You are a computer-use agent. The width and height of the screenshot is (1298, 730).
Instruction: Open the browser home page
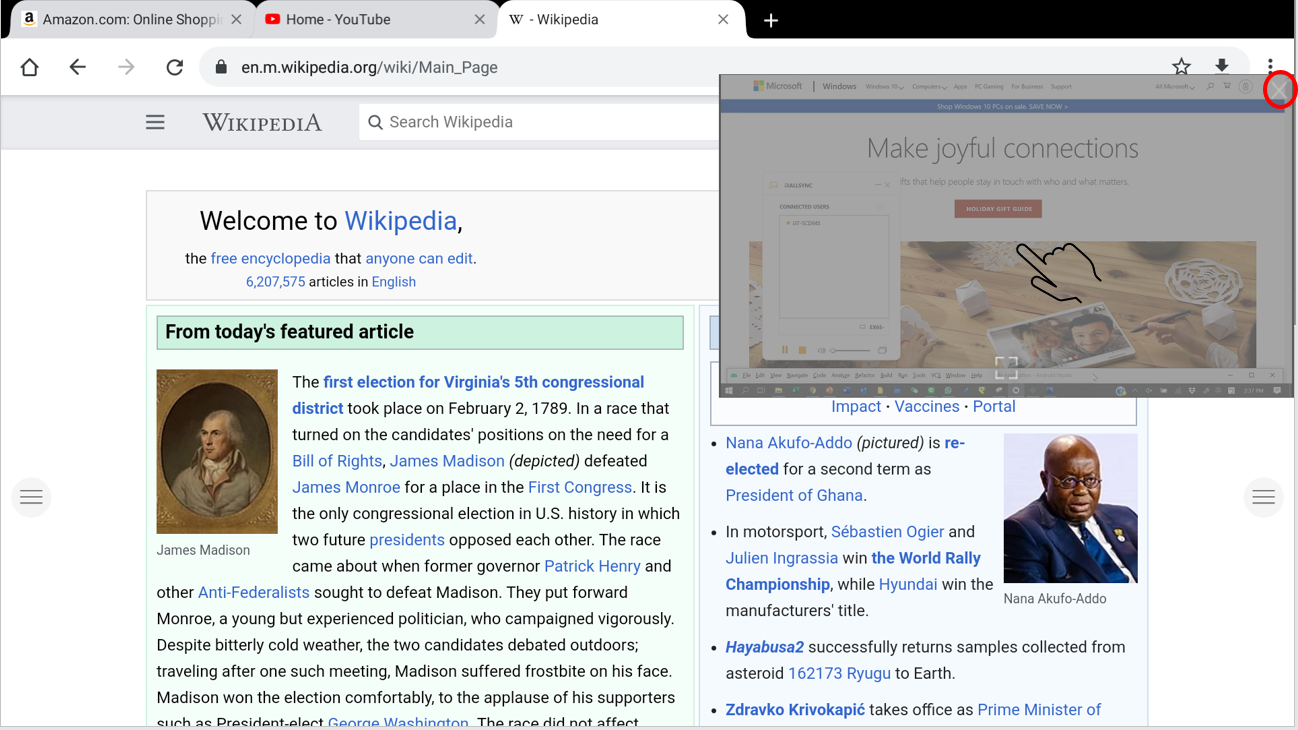coord(29,67)
